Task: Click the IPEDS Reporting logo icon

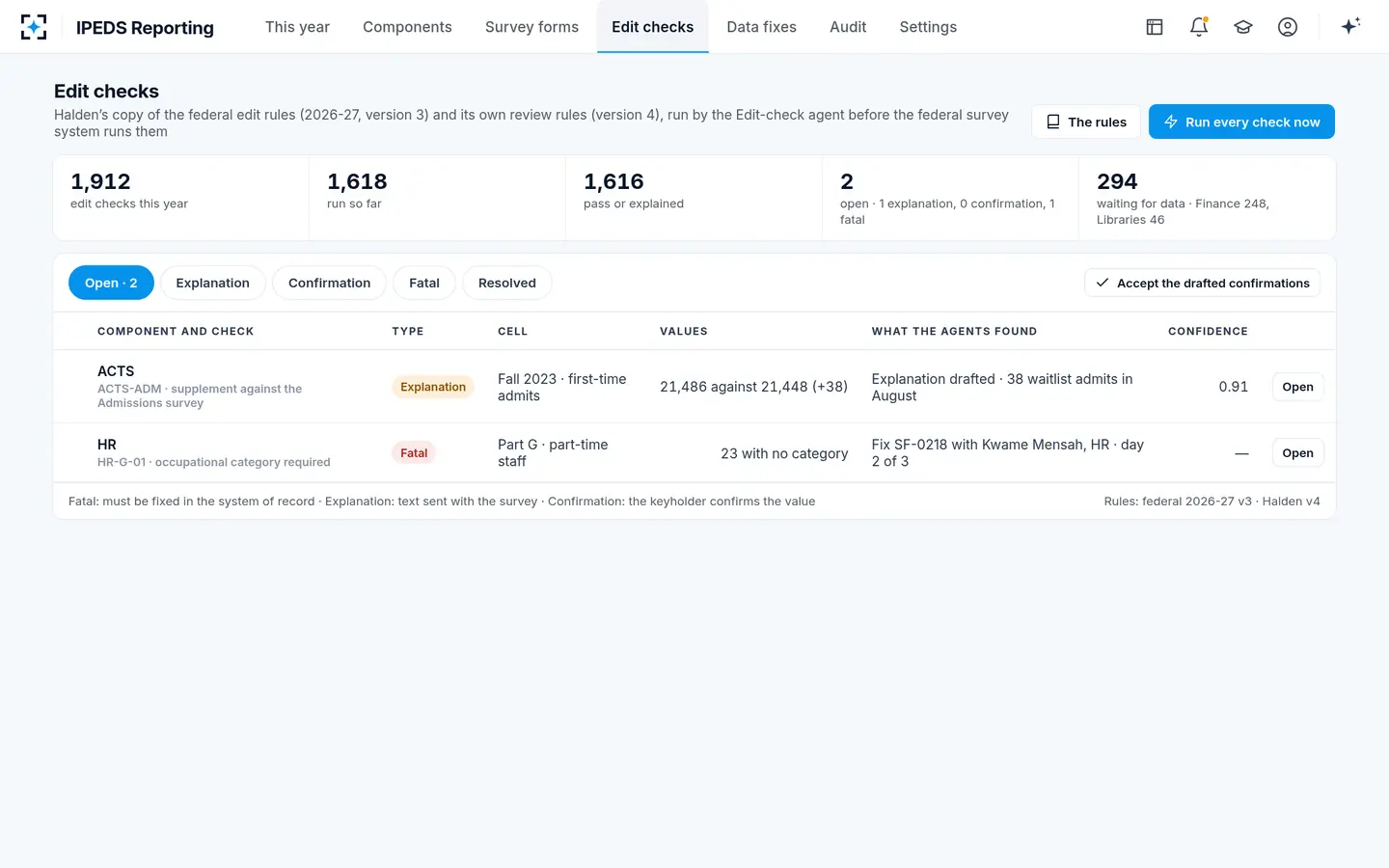Action: [34, 27]
